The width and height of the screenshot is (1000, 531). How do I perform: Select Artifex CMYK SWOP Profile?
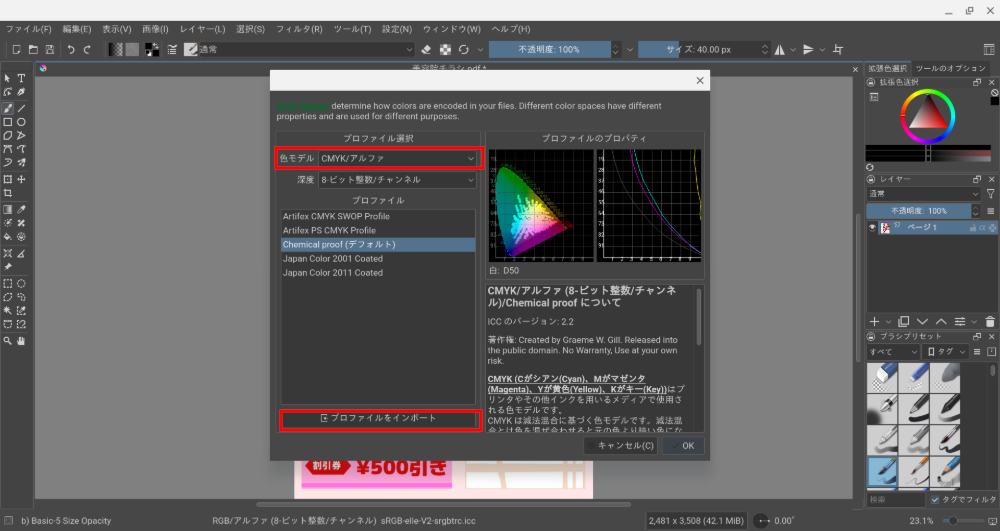[378, 216]
